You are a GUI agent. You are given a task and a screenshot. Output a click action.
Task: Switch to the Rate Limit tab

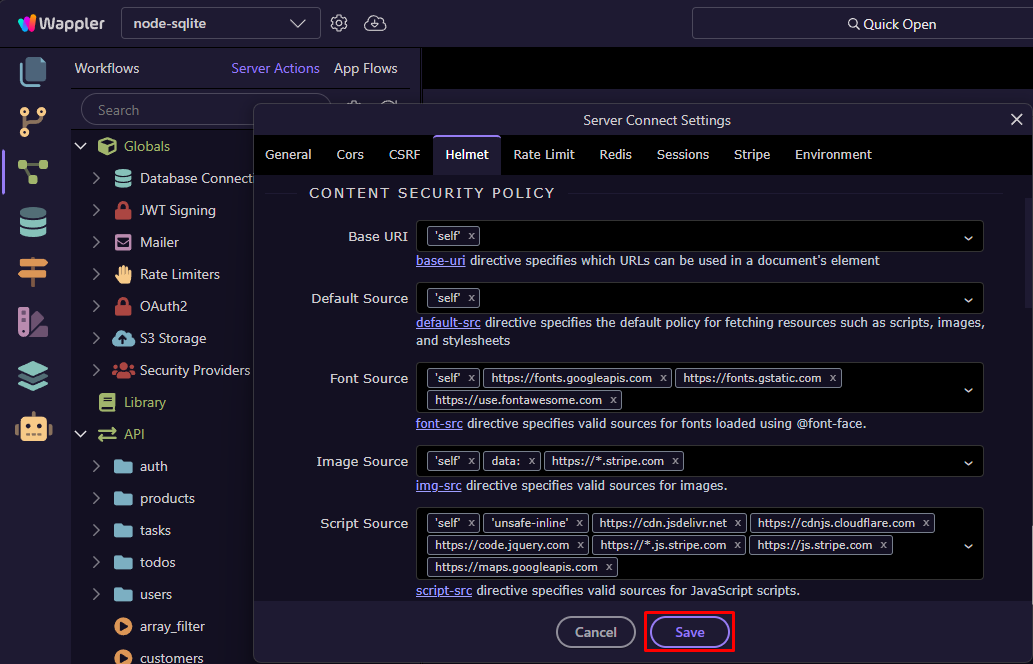click(543, 155)
